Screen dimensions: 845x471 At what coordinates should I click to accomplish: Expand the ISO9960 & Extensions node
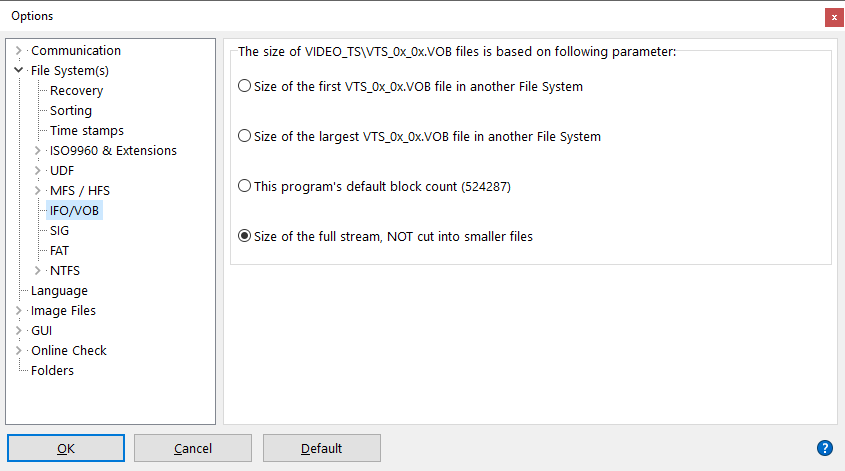coord(38,151)
